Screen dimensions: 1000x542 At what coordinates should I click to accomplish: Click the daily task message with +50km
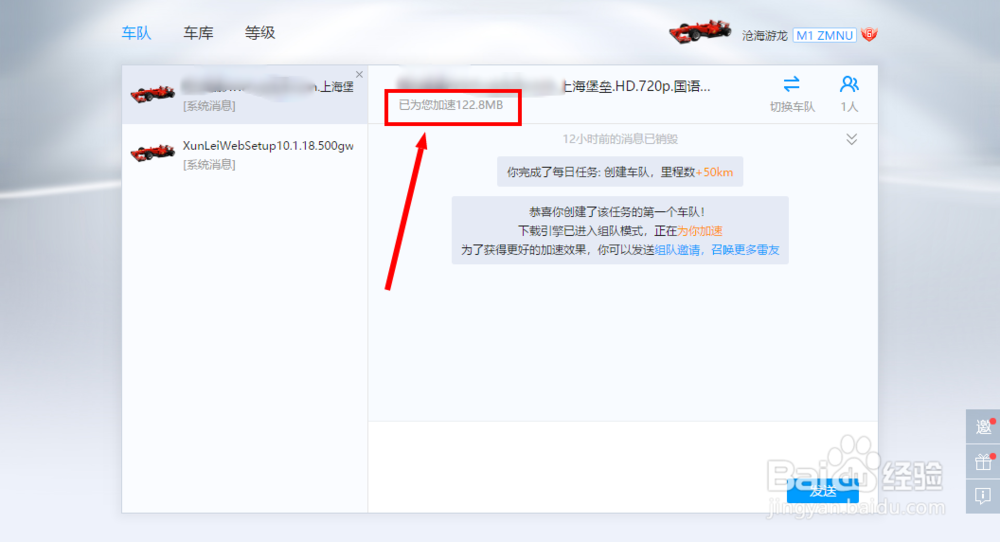620,172
